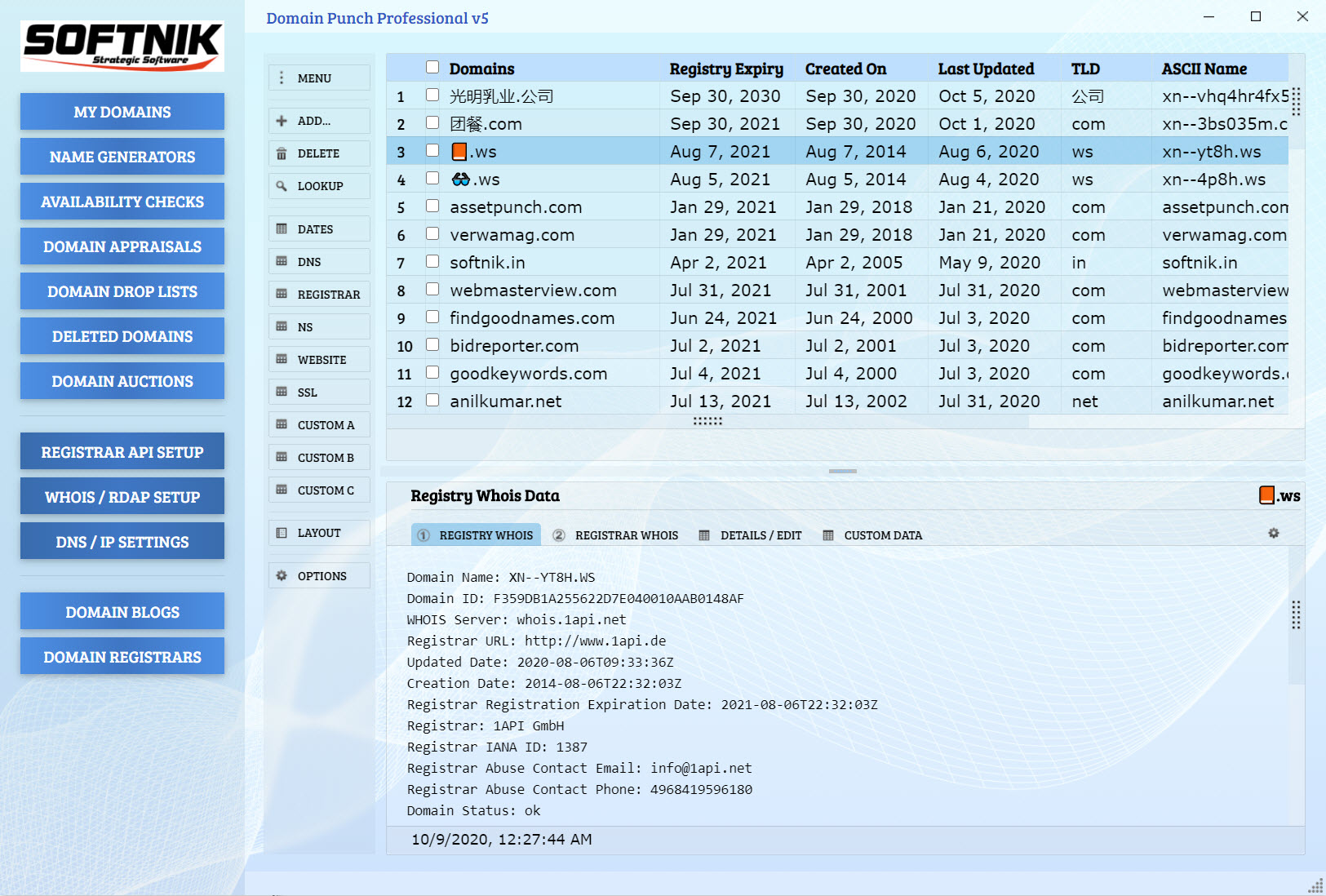Check the box for softnik.in
The image size is (1326, 896).
(432, 262)
